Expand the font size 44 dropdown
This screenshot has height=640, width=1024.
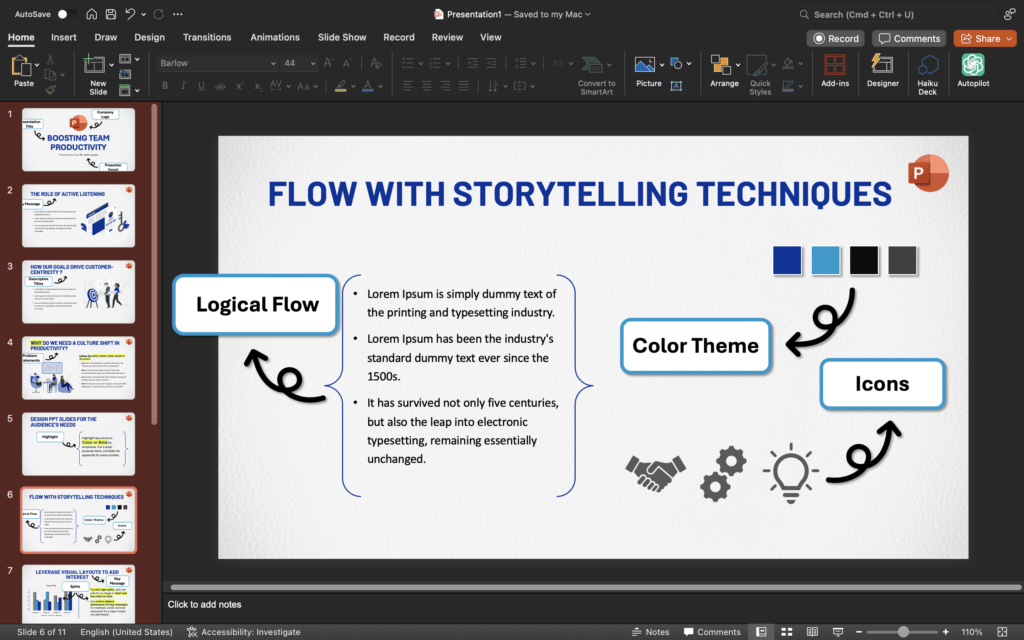pyautogui.click(x=313, y=63)
